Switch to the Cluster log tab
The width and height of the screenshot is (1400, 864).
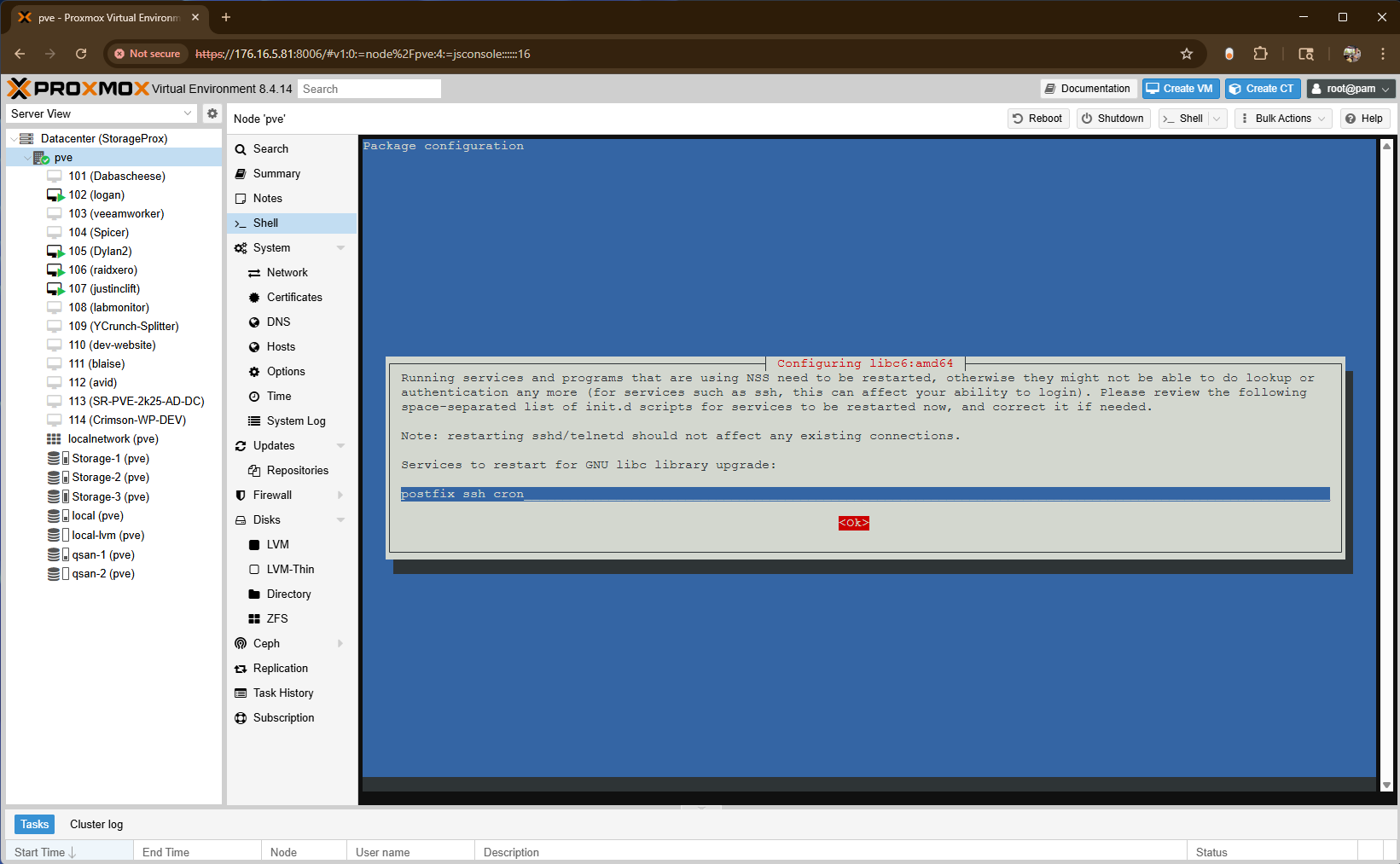point(96,824)
